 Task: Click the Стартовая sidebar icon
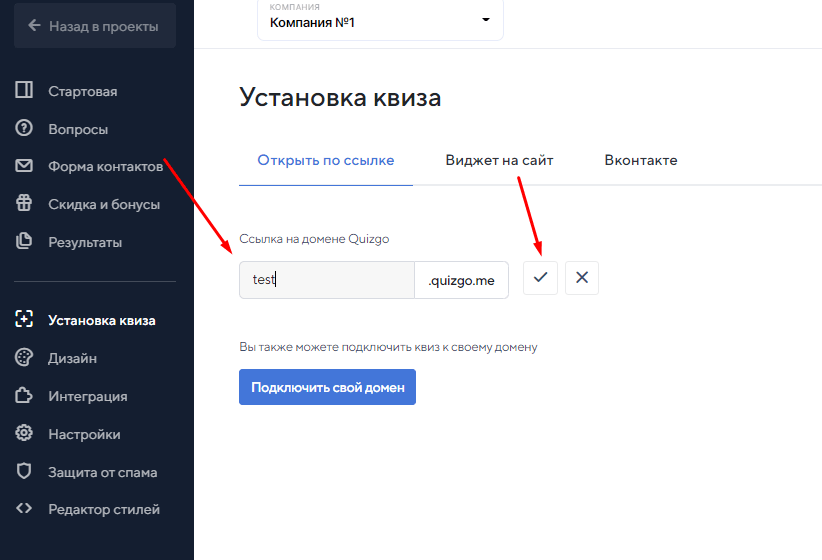pyautogui.click(x=25, y=91)
